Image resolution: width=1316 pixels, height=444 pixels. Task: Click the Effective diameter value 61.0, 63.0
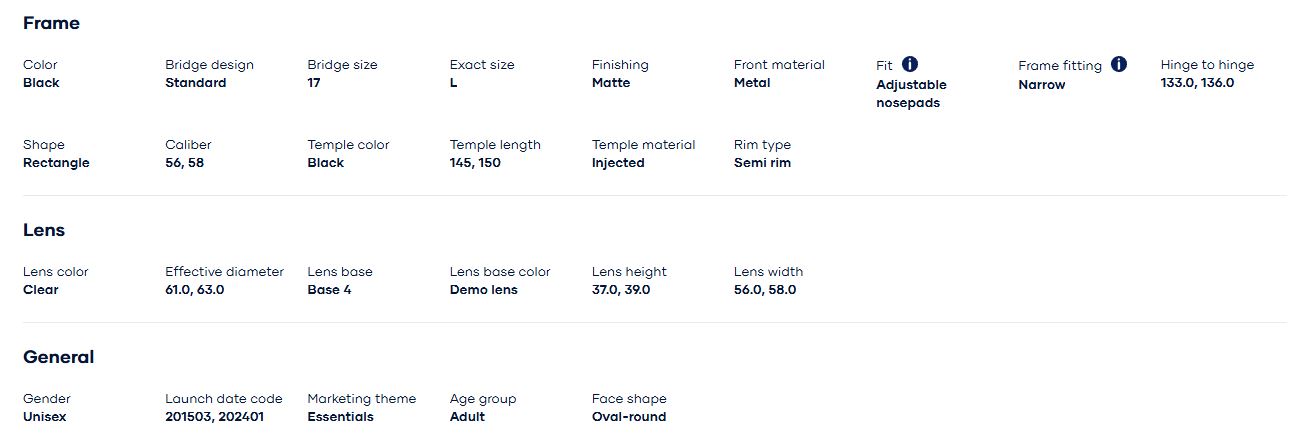click(194, 290)
